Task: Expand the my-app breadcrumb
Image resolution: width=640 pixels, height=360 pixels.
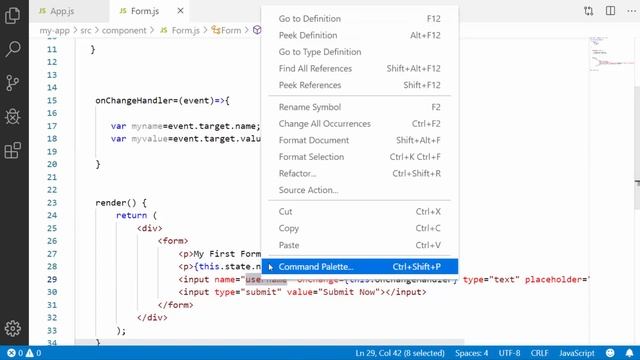Action: tap(54, 31)
